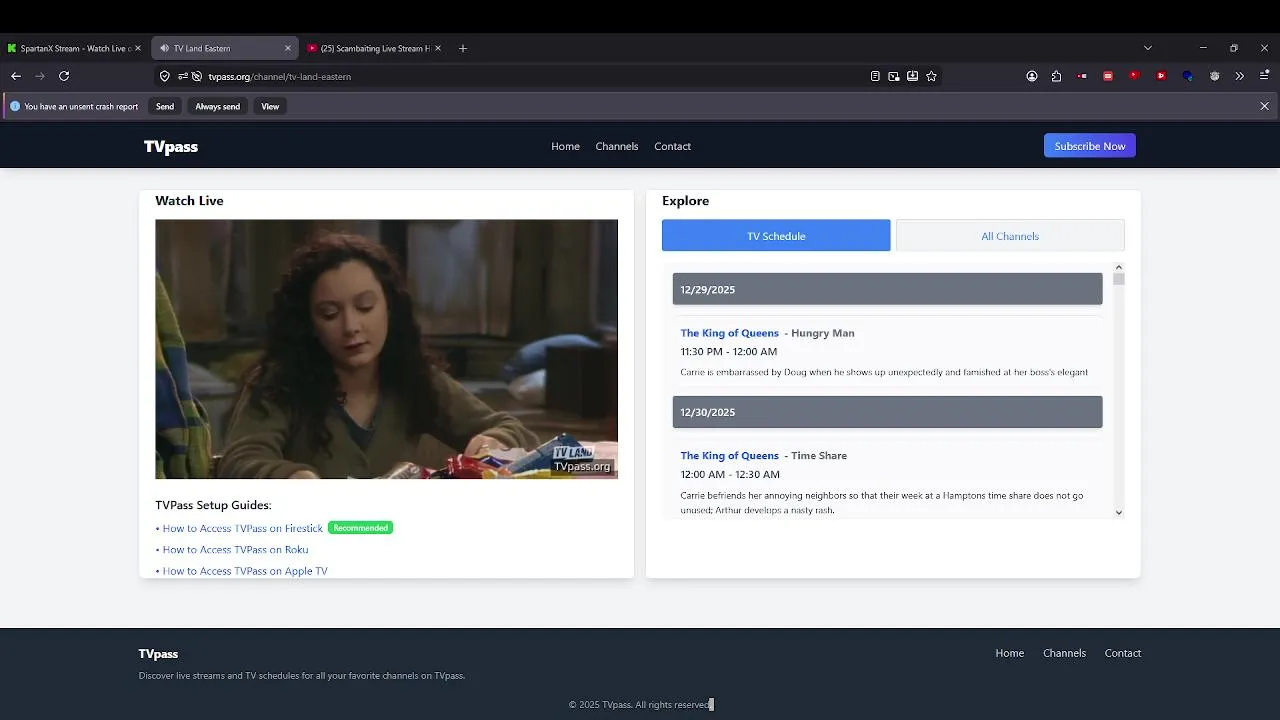Show more toolbar tools via double chevron
The height and width of the screenshot is (720, 1280).
coord(1240,76)
